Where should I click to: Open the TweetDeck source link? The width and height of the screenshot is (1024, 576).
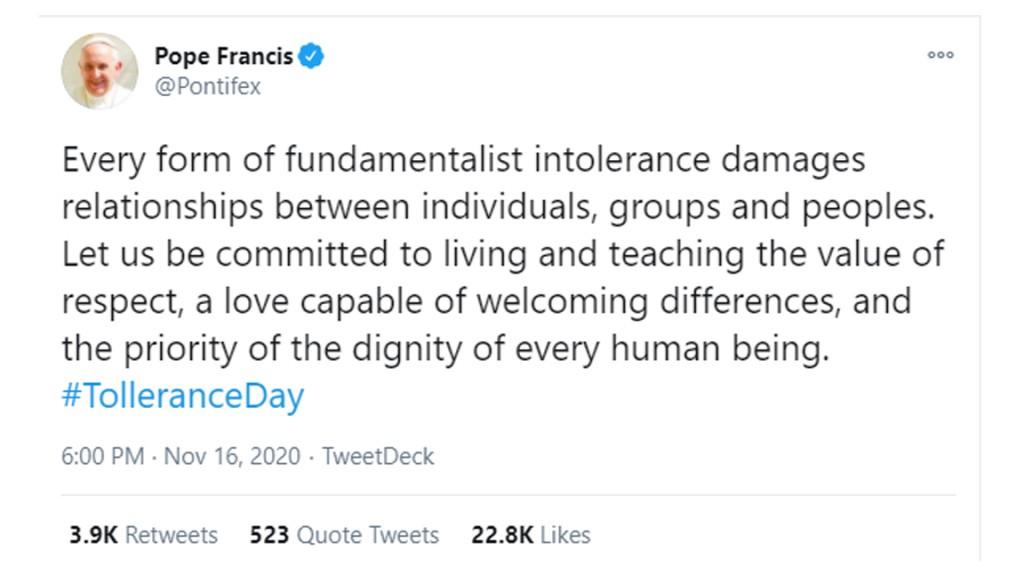coord(377,456)
